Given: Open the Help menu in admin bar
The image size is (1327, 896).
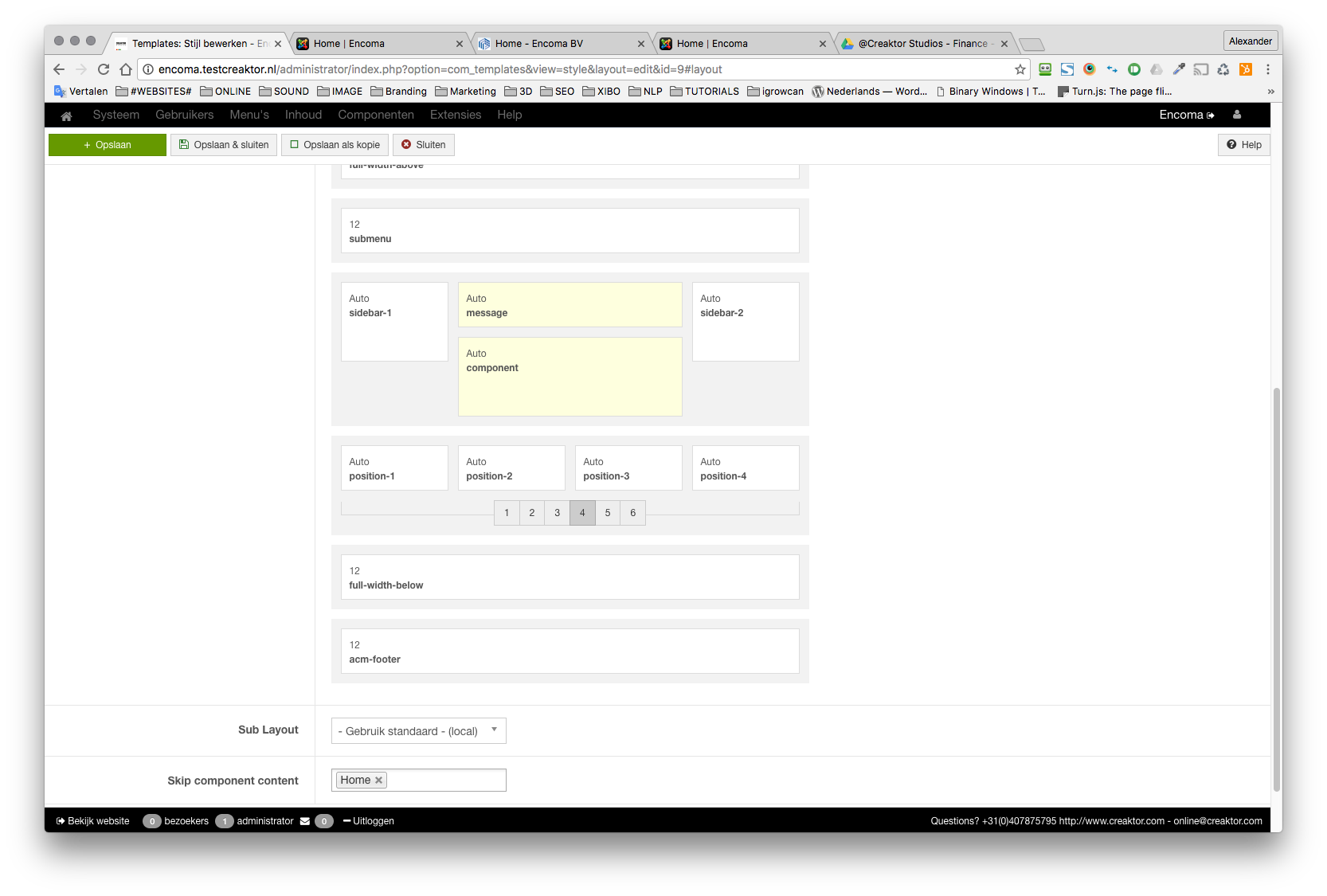Looking at the screenshot, I should point(510,115).
